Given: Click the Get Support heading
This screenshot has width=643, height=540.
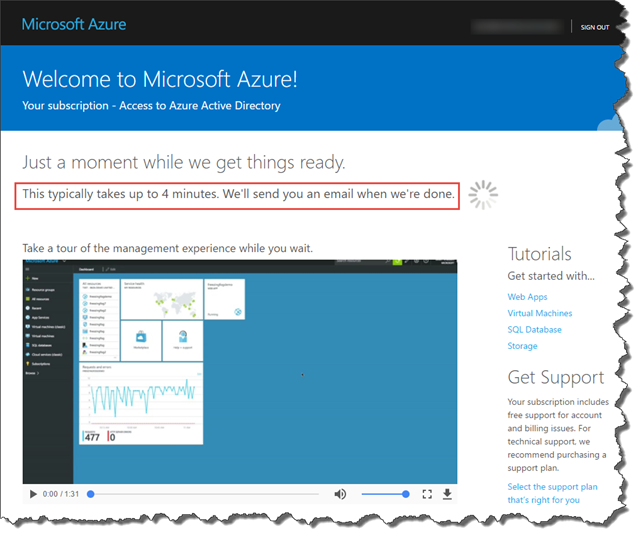Looking at the screenshot, I should point(556,378).
